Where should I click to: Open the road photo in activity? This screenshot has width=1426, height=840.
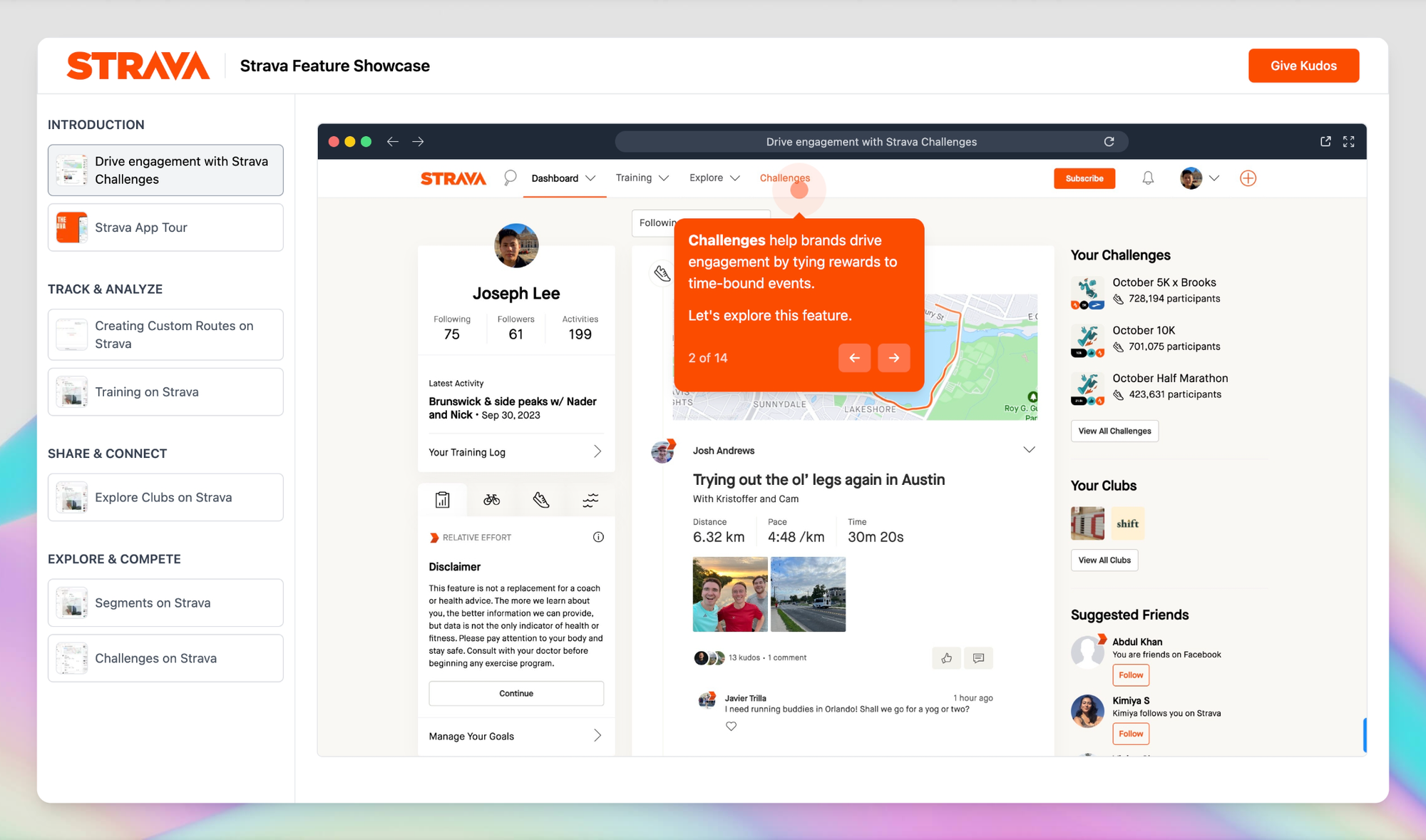point(808,594)
